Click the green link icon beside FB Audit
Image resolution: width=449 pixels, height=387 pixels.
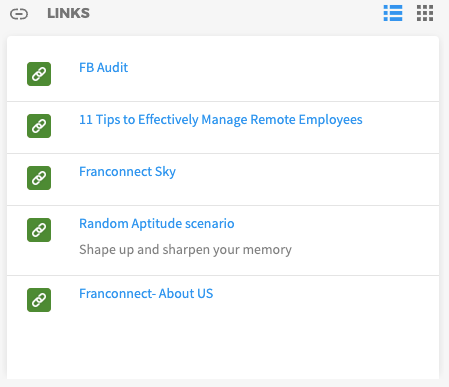pyautogui.click(x=39, y=74)
